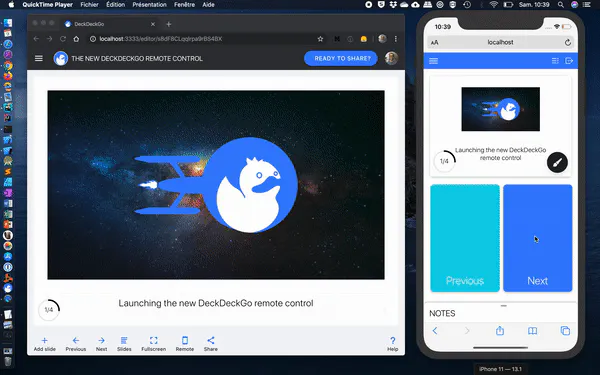Focus the localhost:3333 address bar

[207, 39]
